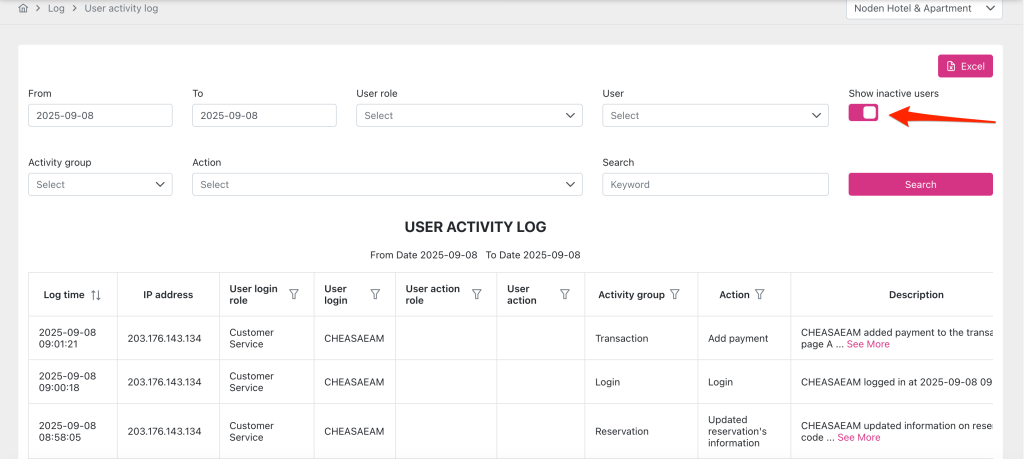Export the log with Excel button

coord(965,66)
